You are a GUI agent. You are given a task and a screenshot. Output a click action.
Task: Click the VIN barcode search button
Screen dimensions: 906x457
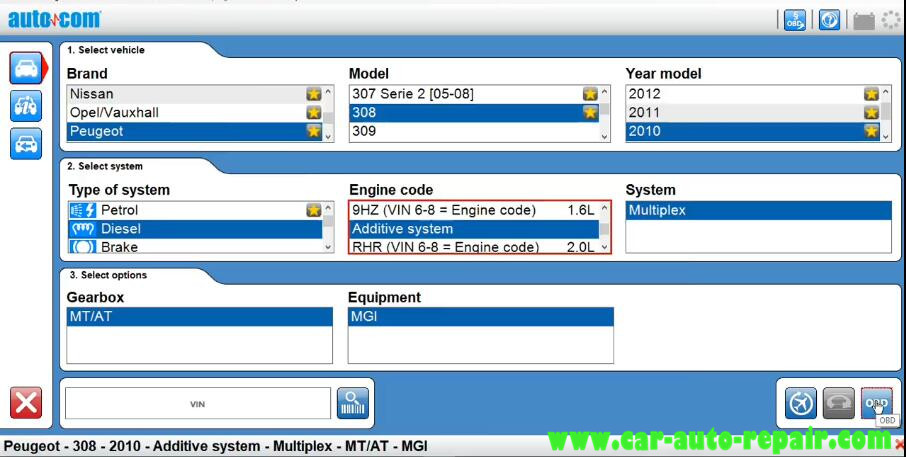tap(352, 403)
